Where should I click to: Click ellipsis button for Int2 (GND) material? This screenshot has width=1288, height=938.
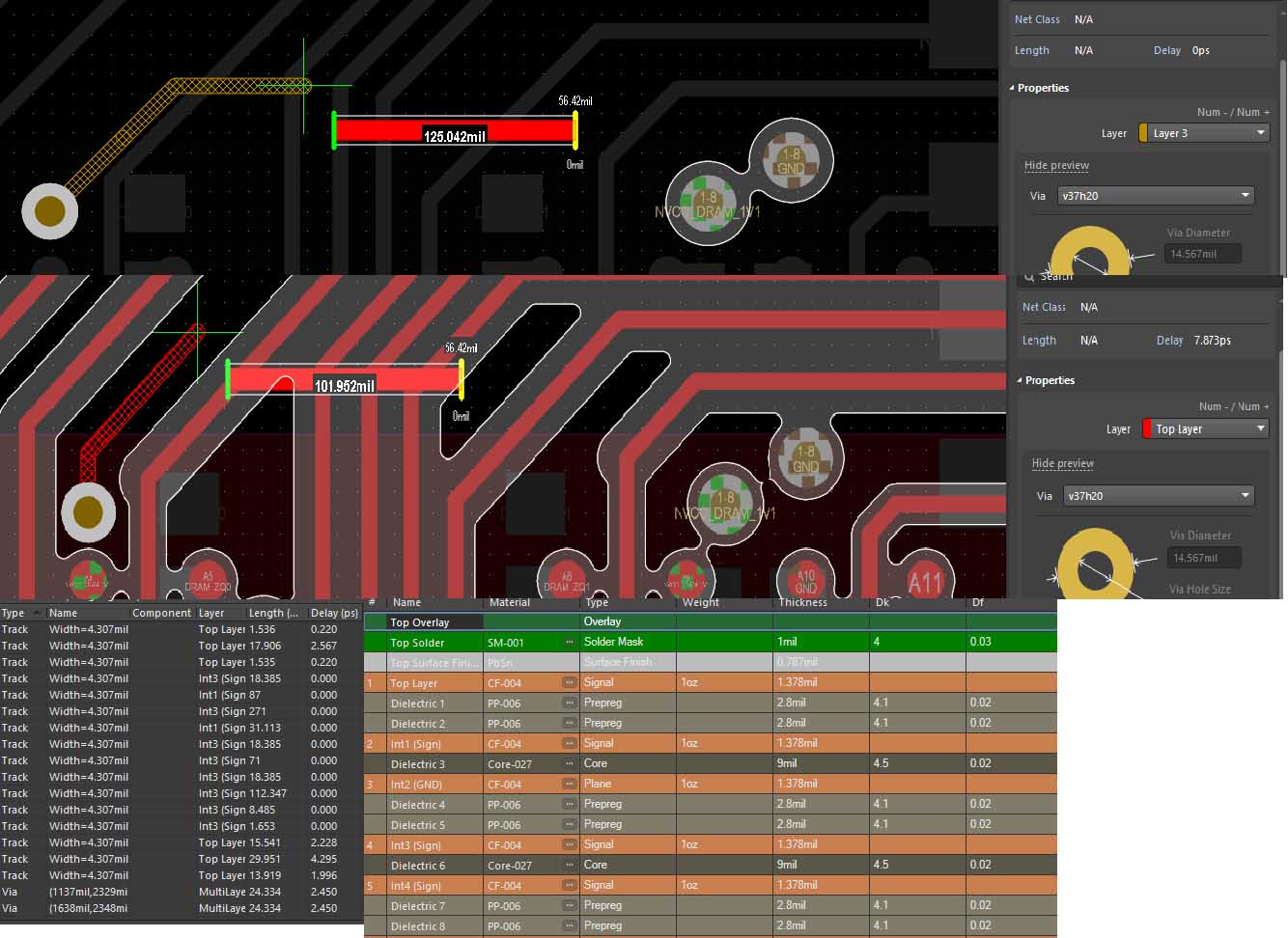570,785
